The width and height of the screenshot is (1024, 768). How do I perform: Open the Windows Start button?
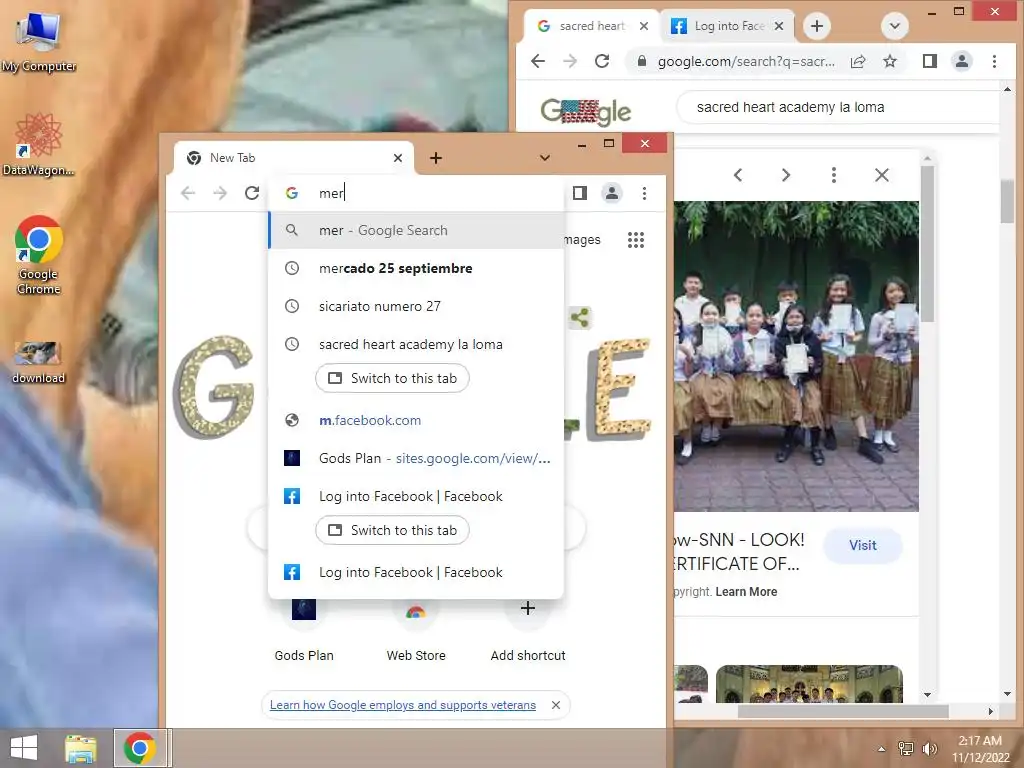24,748
